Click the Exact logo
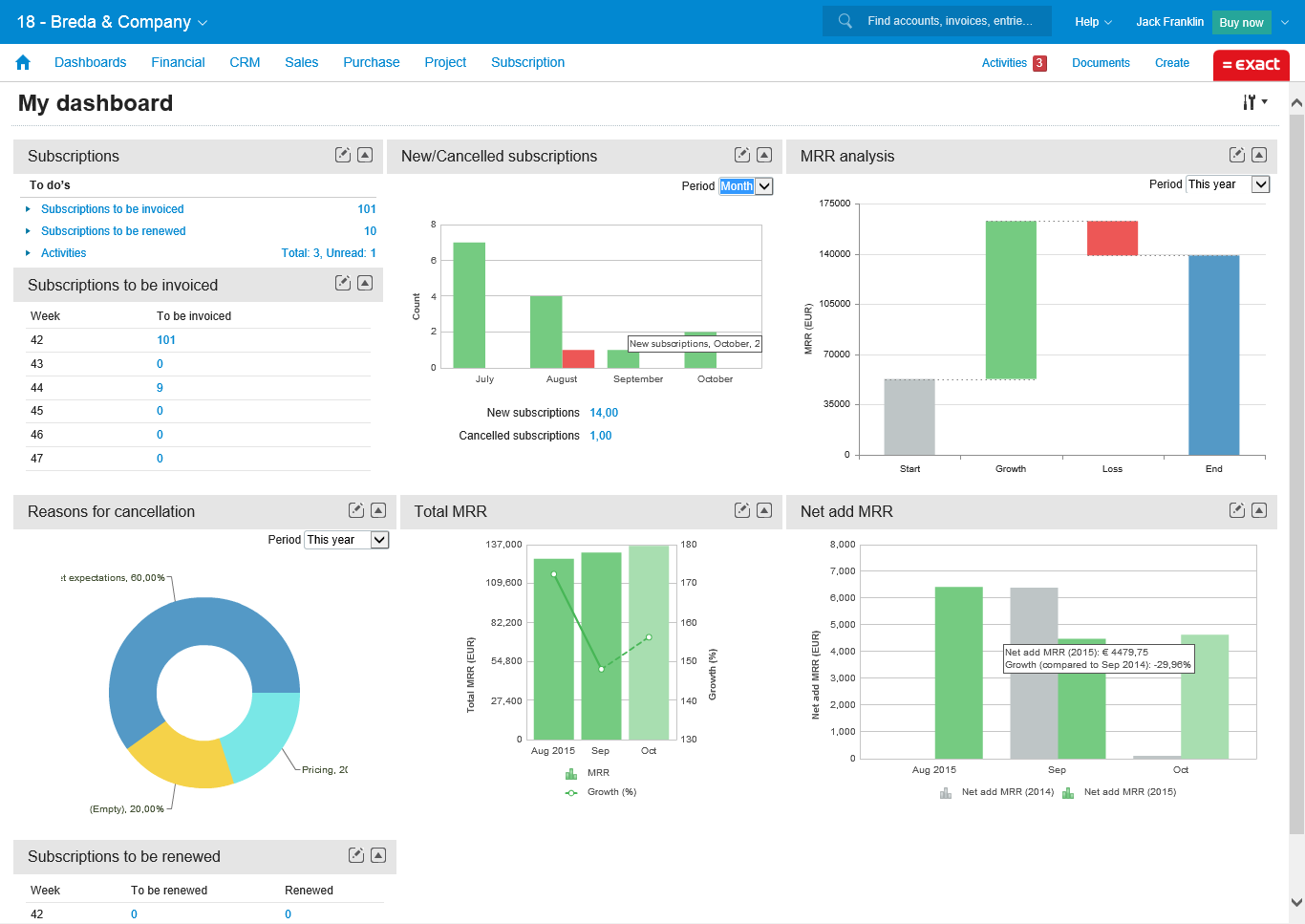Image resolution: width=1305 pixels, height=924 pixels. pyautogui.click(x=1252, y=65)
